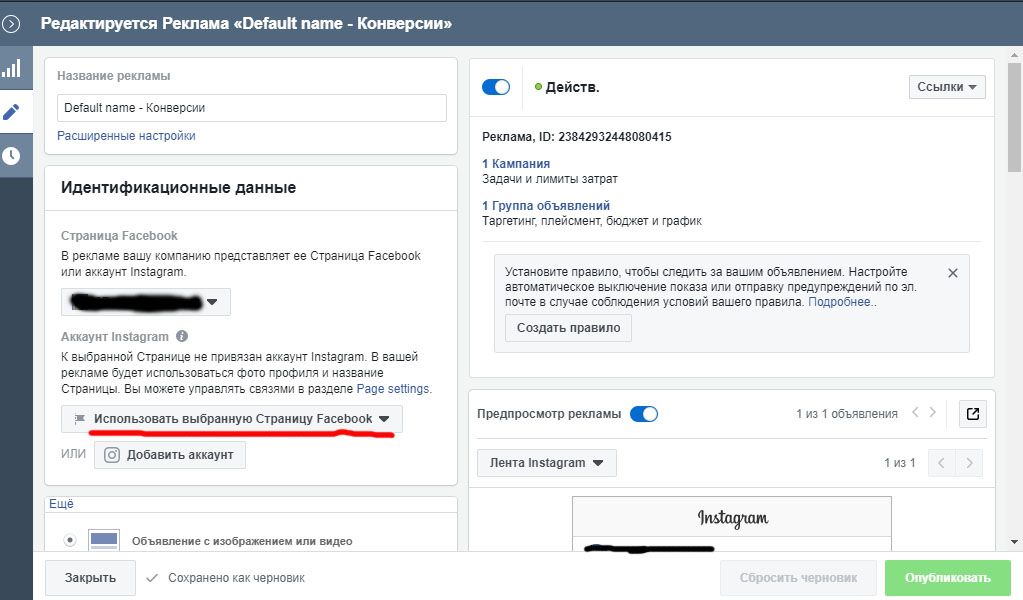
Task: Open the clock history icon in sidebar
Action: 11,156
